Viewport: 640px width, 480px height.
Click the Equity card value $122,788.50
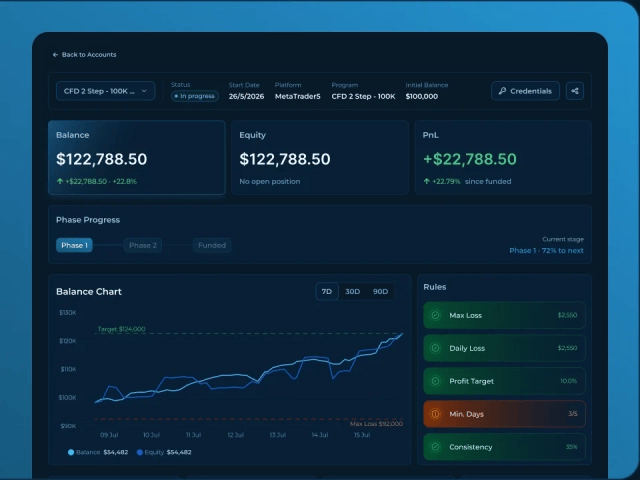285,159
